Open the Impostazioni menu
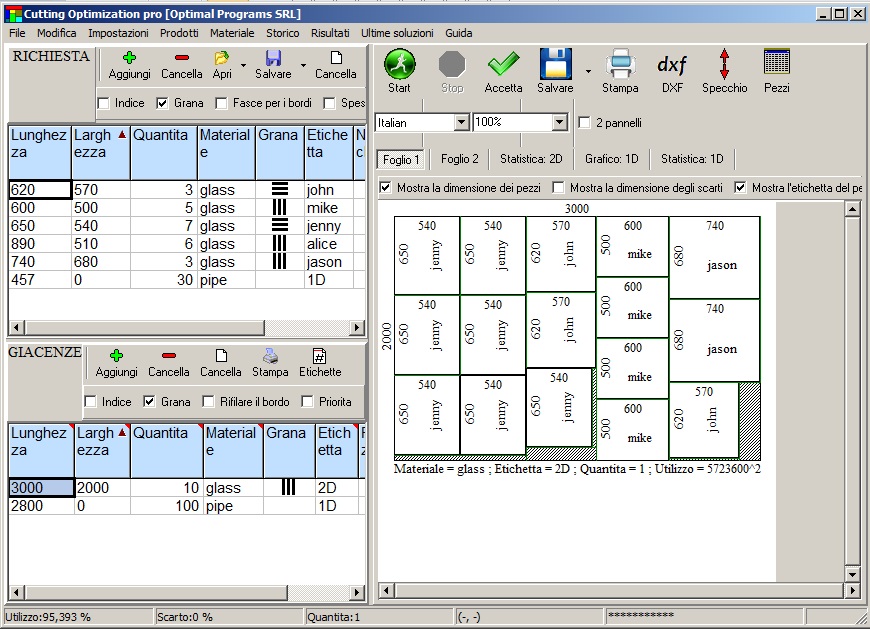 [118, 33]
